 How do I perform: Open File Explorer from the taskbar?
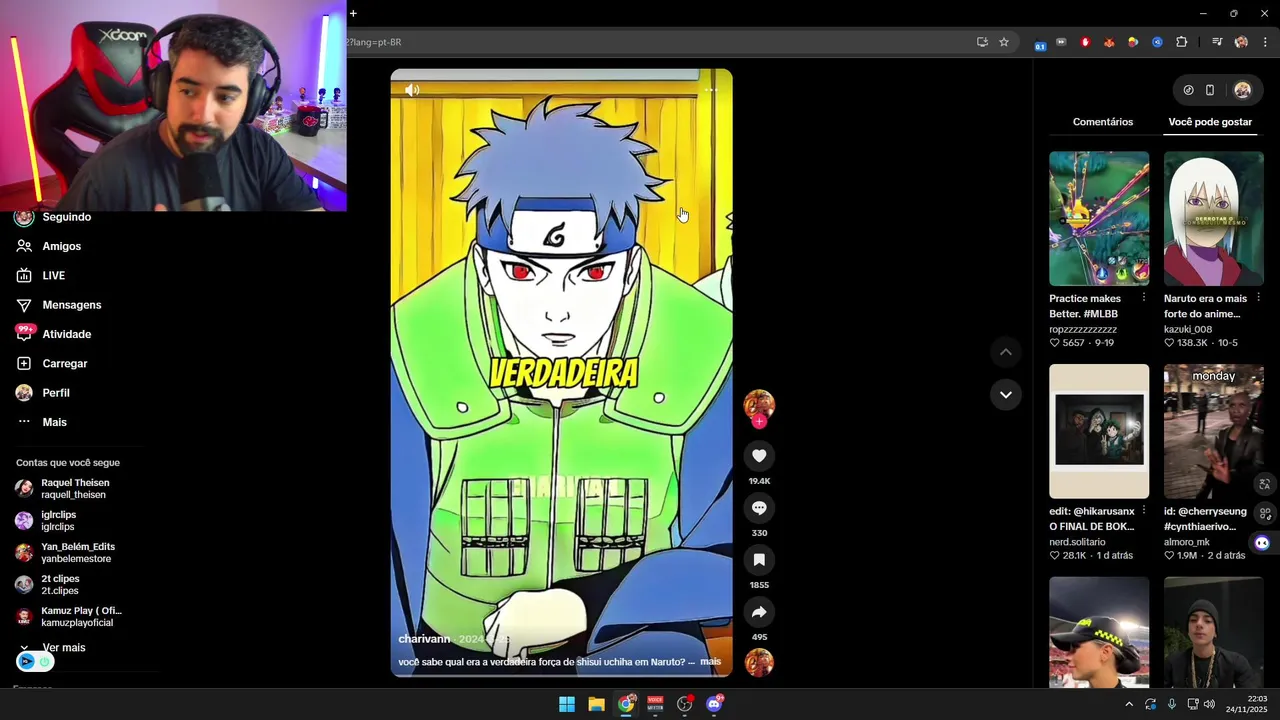coord(596,704)
